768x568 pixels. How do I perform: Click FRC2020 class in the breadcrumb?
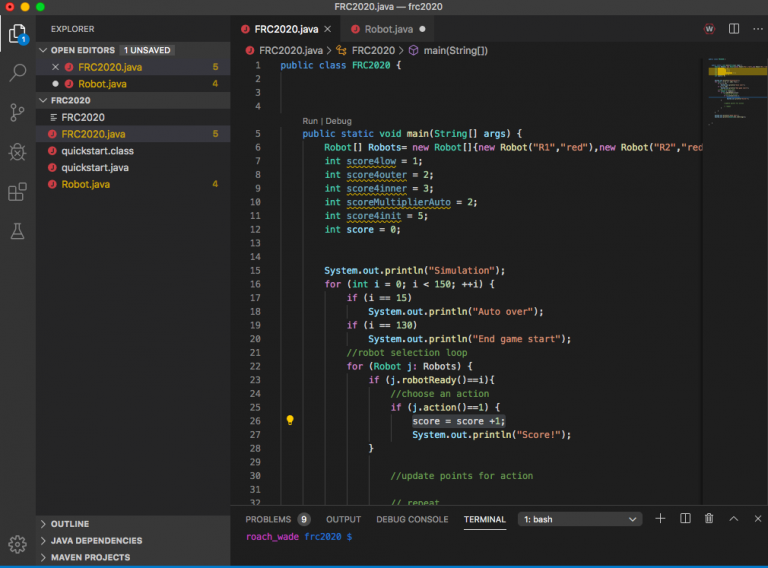coord(373,50)
